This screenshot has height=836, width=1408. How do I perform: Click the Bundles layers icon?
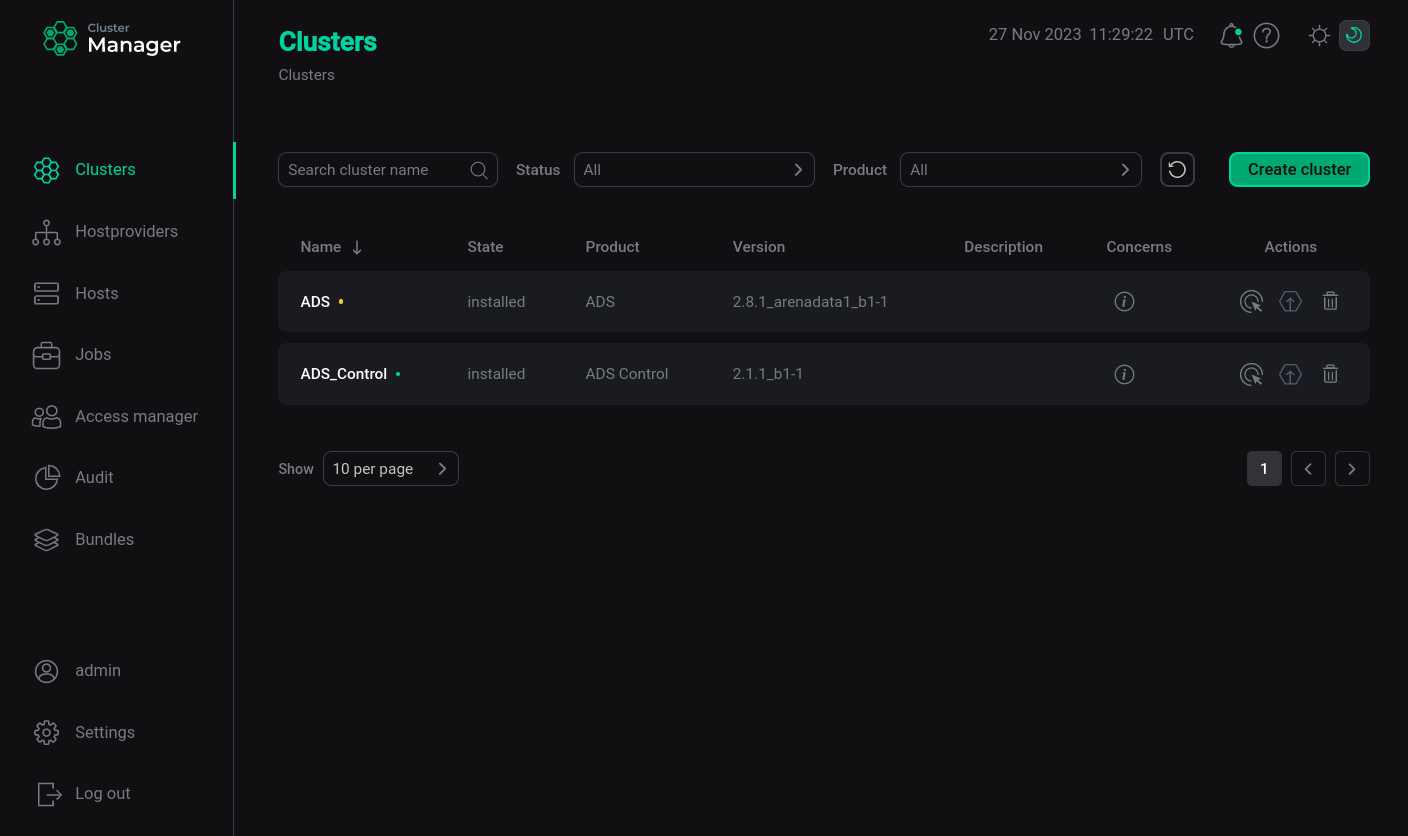click(46, 540)
